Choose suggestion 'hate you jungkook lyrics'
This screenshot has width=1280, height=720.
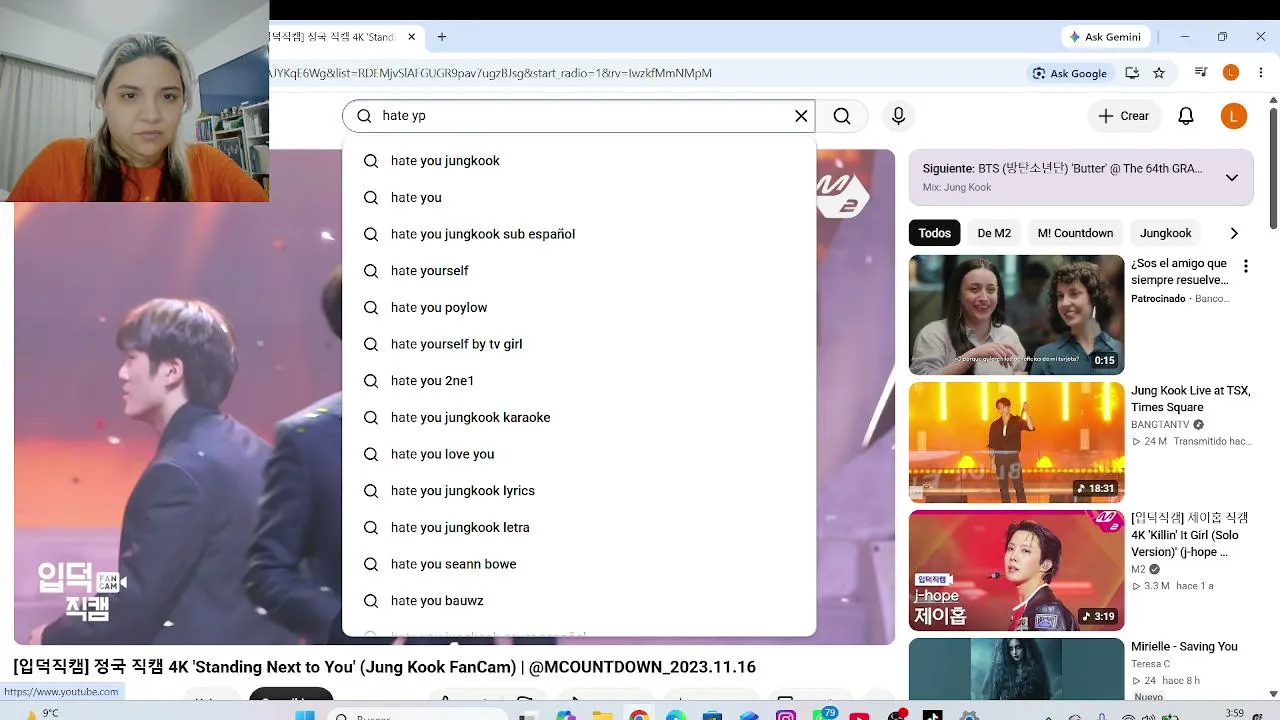(x=579, y=491)
